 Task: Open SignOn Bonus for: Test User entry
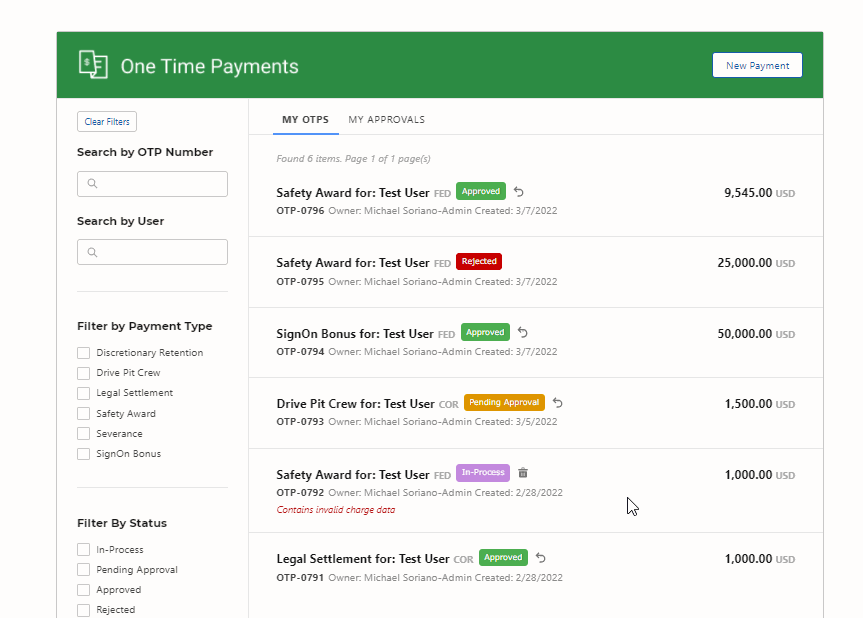click(355, 333)
